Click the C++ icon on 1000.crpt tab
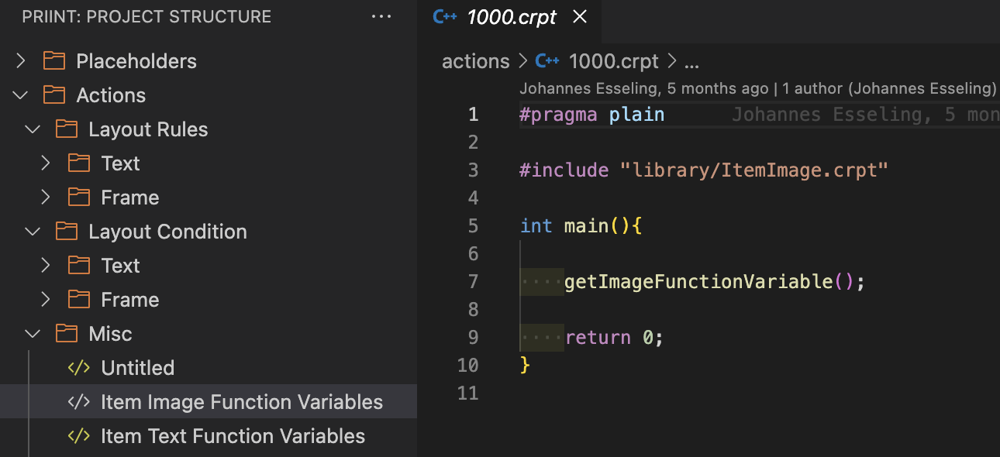The image size is (1000, 457). 445,17
